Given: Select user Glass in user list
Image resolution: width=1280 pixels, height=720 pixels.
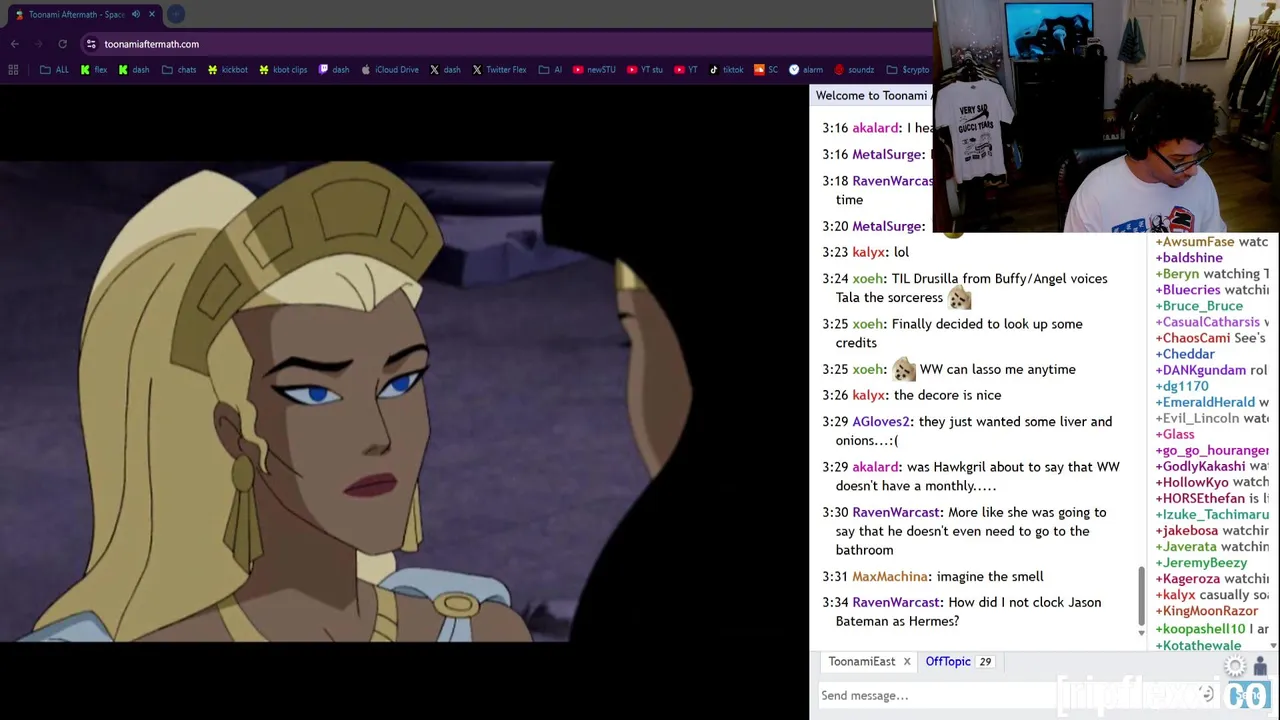Looking at the screenshot, I should pyautogui.click(x=1176, y=434).
